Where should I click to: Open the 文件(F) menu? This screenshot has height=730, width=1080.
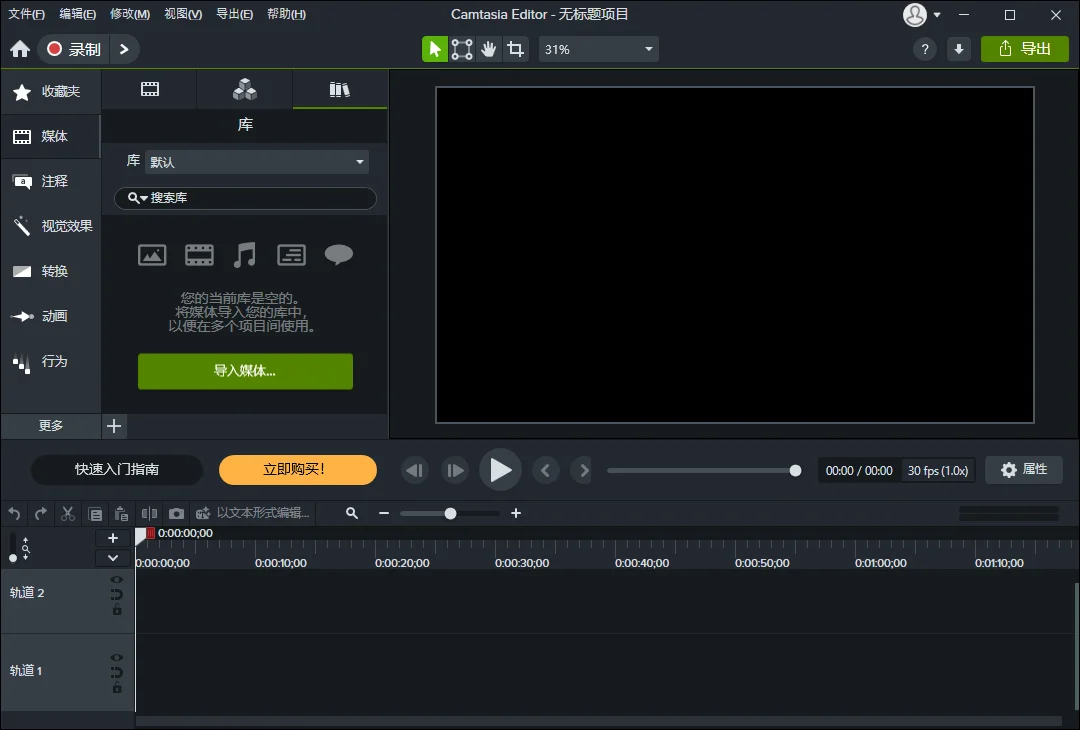(x=27, y=14)
